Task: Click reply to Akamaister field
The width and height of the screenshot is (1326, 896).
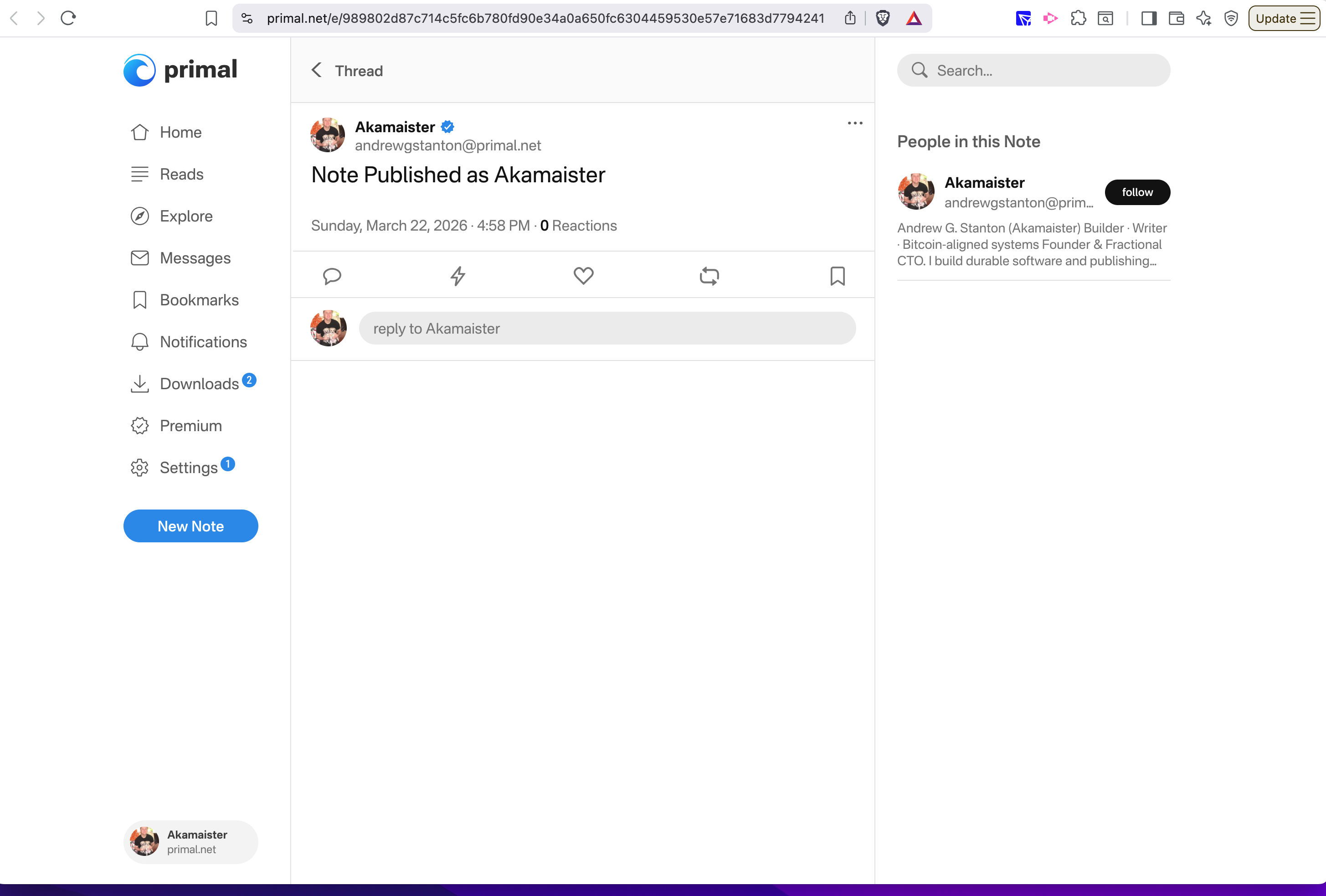Action: tap(606, 328)
